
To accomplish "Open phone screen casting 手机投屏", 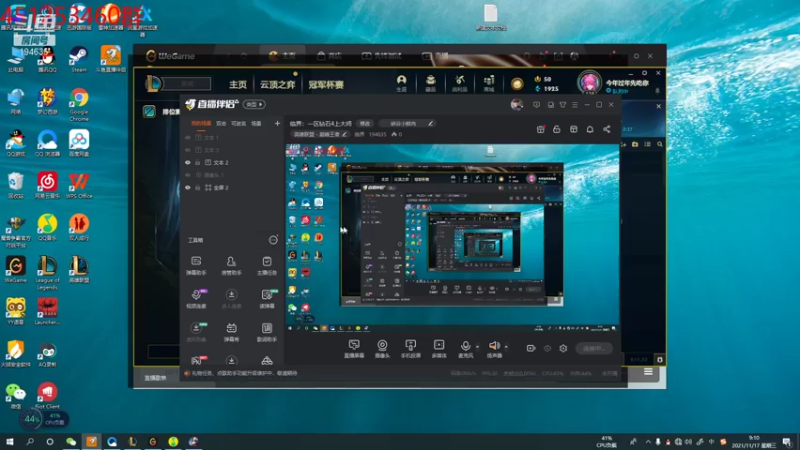I will coord(410,349).
